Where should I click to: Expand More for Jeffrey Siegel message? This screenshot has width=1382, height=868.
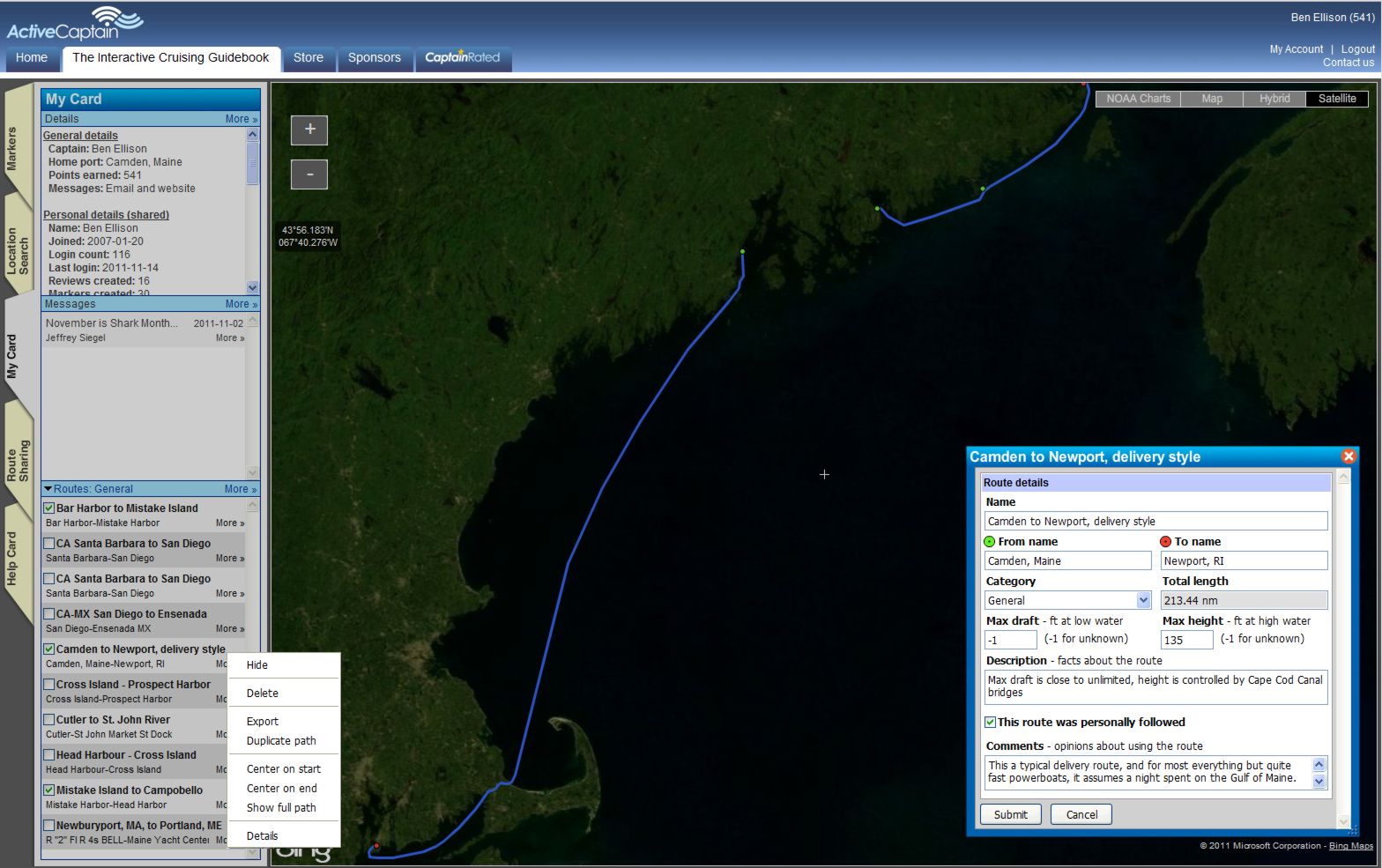[230, 338]
